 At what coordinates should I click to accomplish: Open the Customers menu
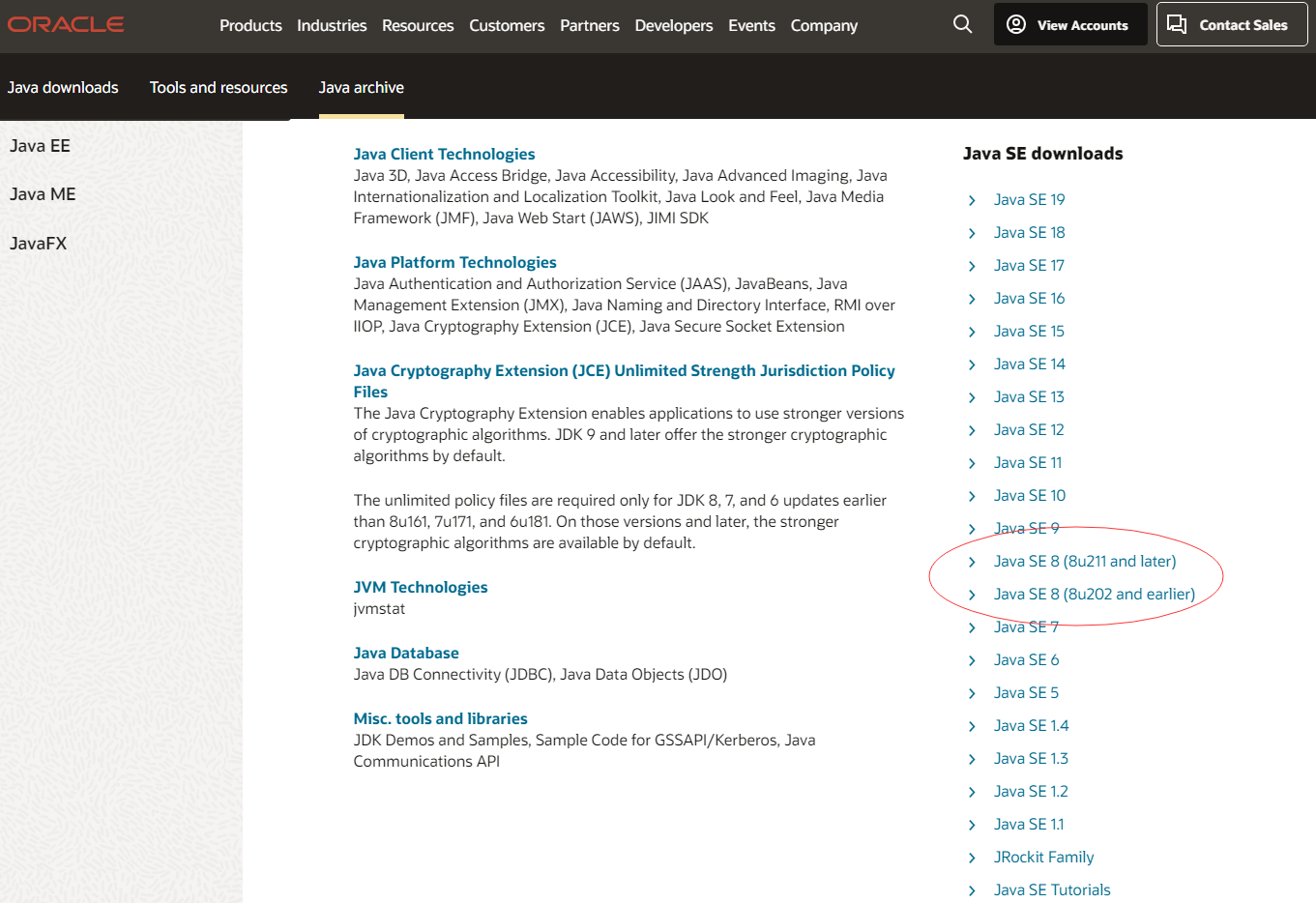pyautogui.click(x=507, y=25)
